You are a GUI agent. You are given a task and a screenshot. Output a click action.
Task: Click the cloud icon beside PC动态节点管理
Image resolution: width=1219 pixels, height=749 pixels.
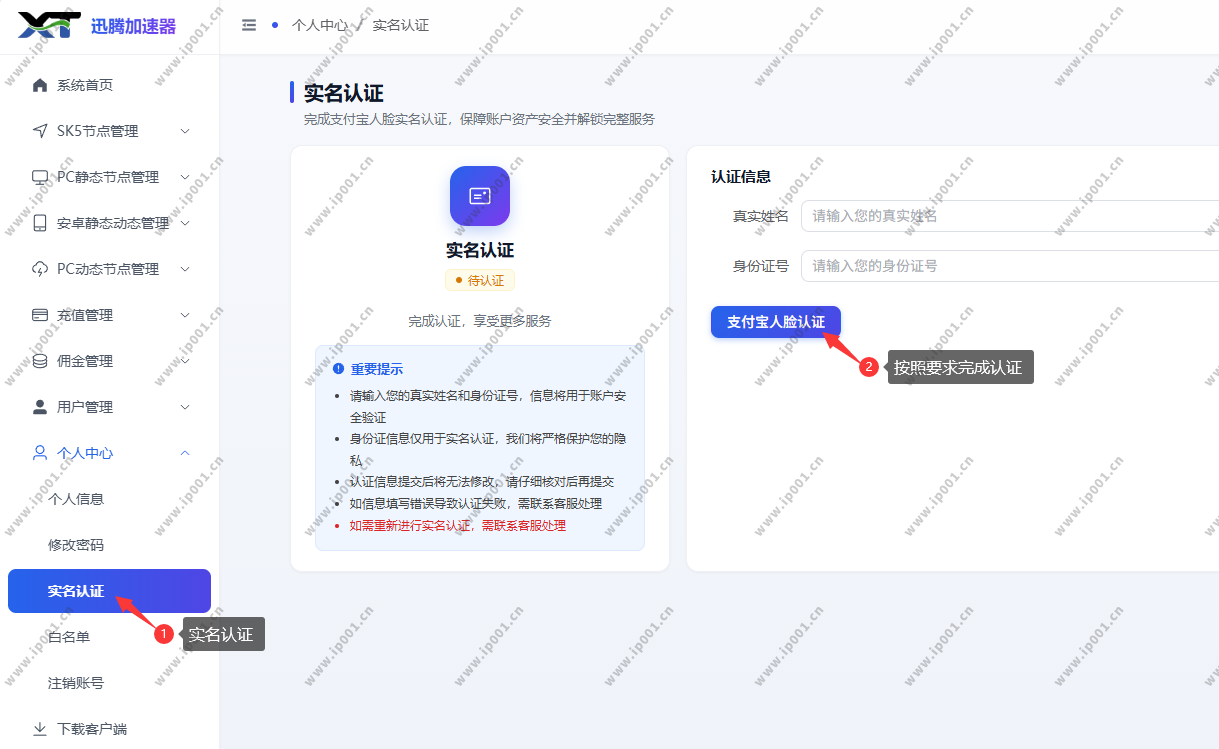40,269
